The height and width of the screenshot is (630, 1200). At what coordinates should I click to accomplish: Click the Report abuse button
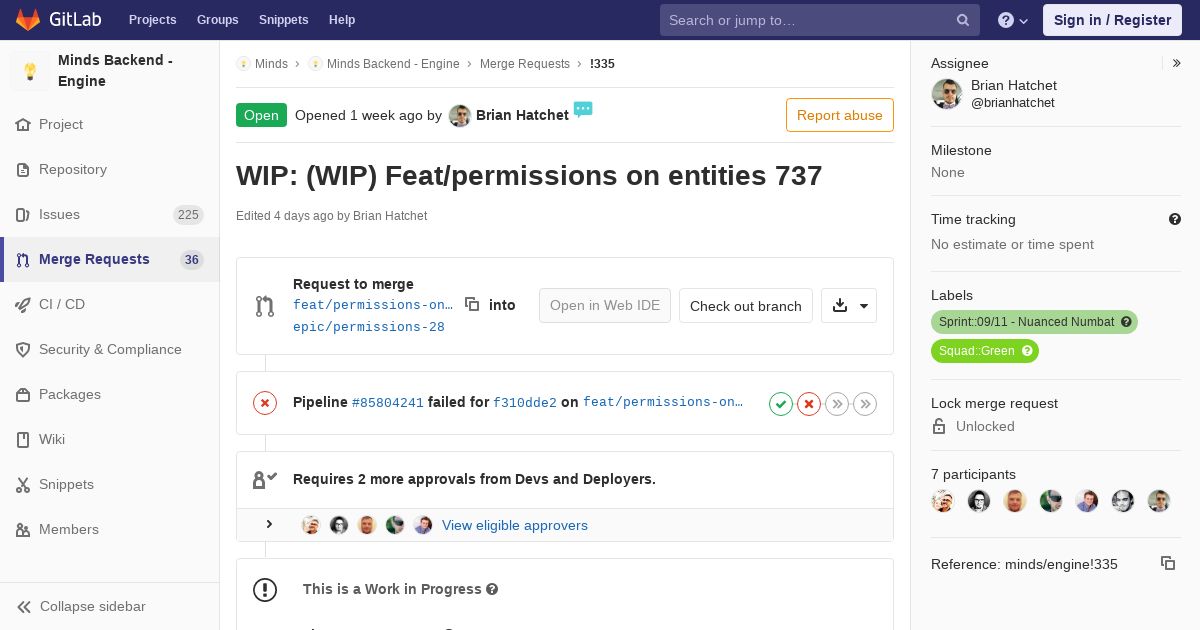[839, 115]
